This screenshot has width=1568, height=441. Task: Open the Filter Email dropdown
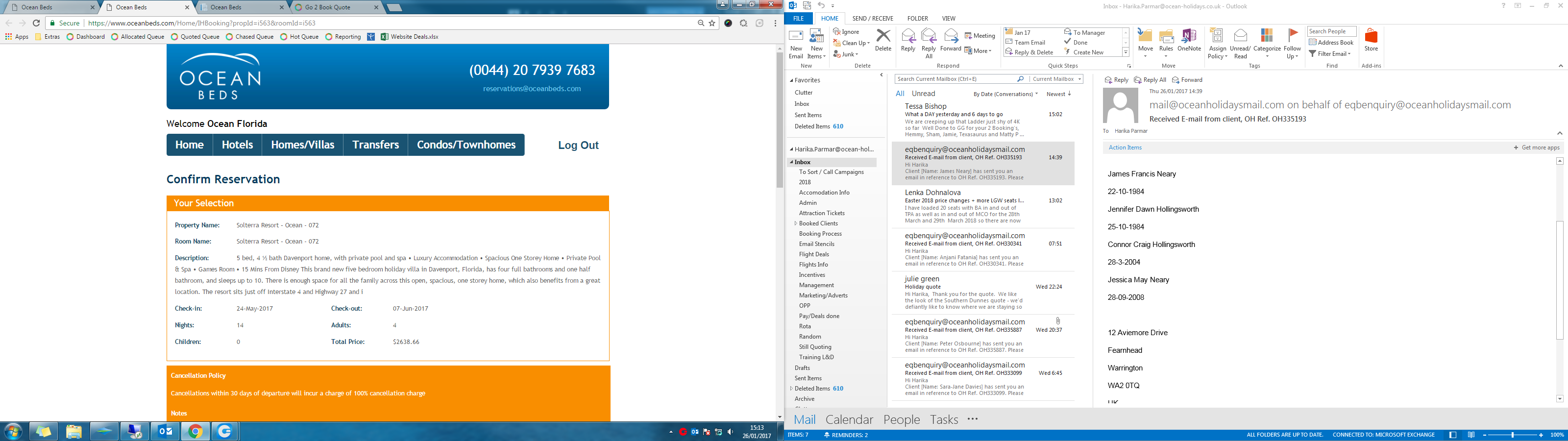pyautogui.click(x=1329, y=53)
